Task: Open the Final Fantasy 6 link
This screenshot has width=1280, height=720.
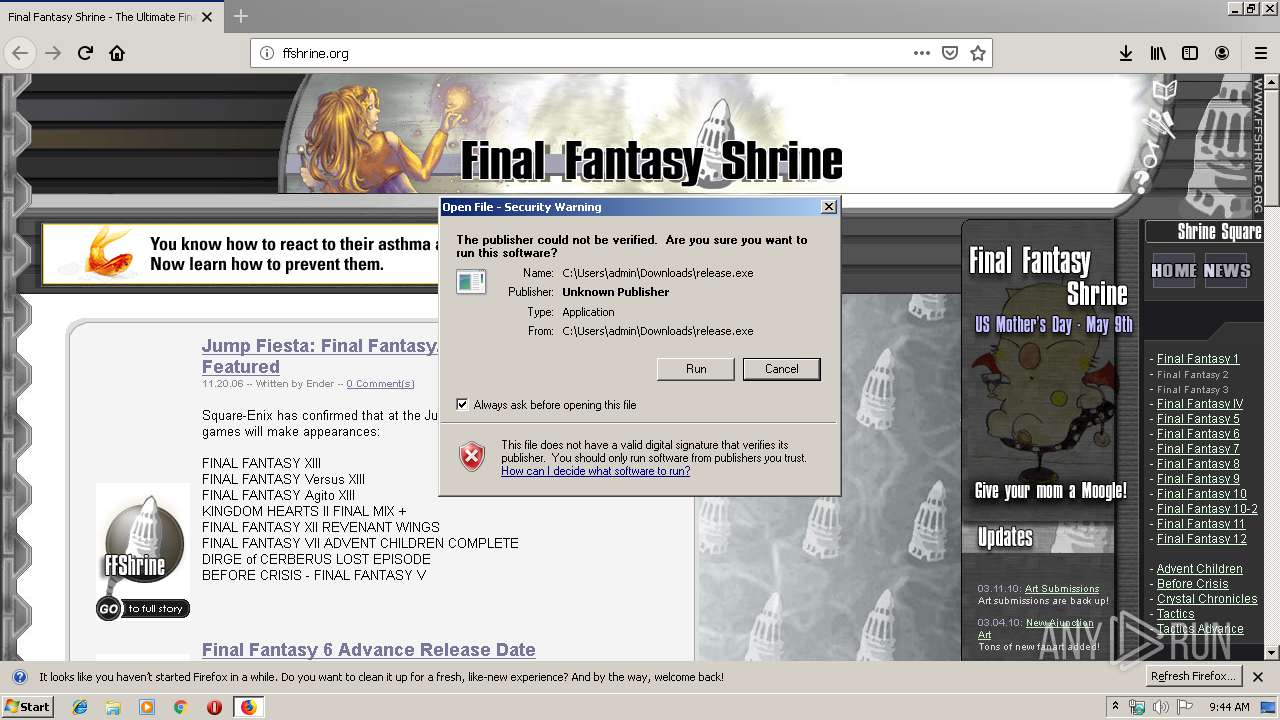Action: coord(1198,434)
